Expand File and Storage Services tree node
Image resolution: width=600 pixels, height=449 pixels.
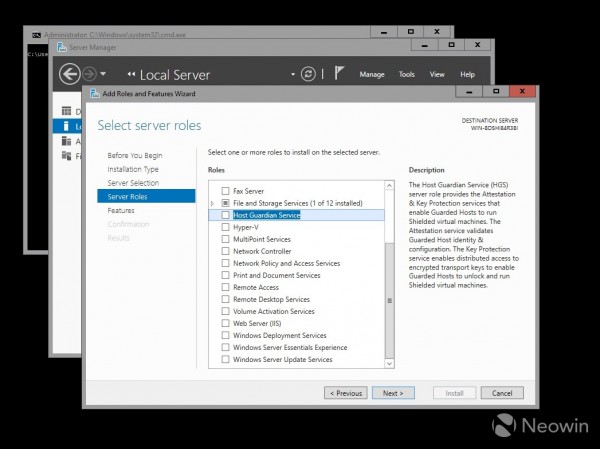[x=213, y=203]
